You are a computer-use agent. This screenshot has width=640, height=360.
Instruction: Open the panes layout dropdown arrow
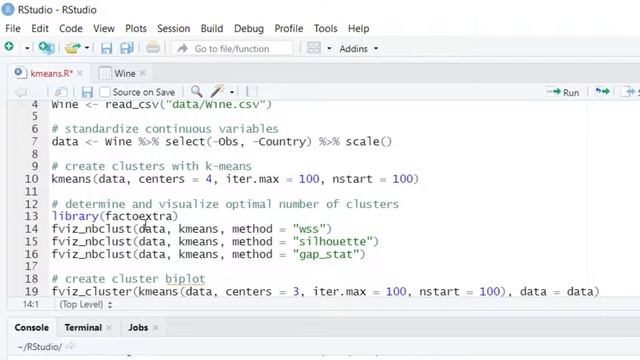coord(329,49)
